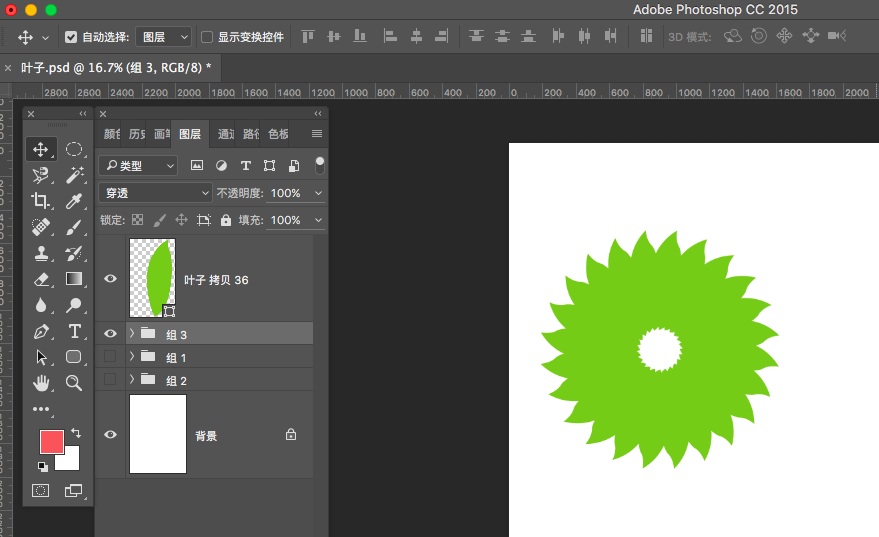Image resolution: width=879 pixels, height=537 pixels.
Task: Open the auto-select 图层 dropdown
Action: (x=163, y=37)
